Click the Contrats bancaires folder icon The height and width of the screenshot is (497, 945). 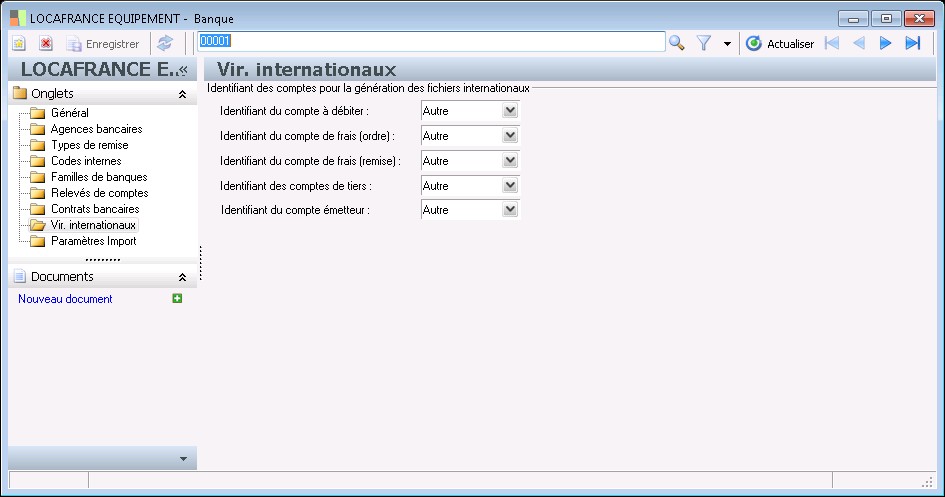click(x=37, y=209)
